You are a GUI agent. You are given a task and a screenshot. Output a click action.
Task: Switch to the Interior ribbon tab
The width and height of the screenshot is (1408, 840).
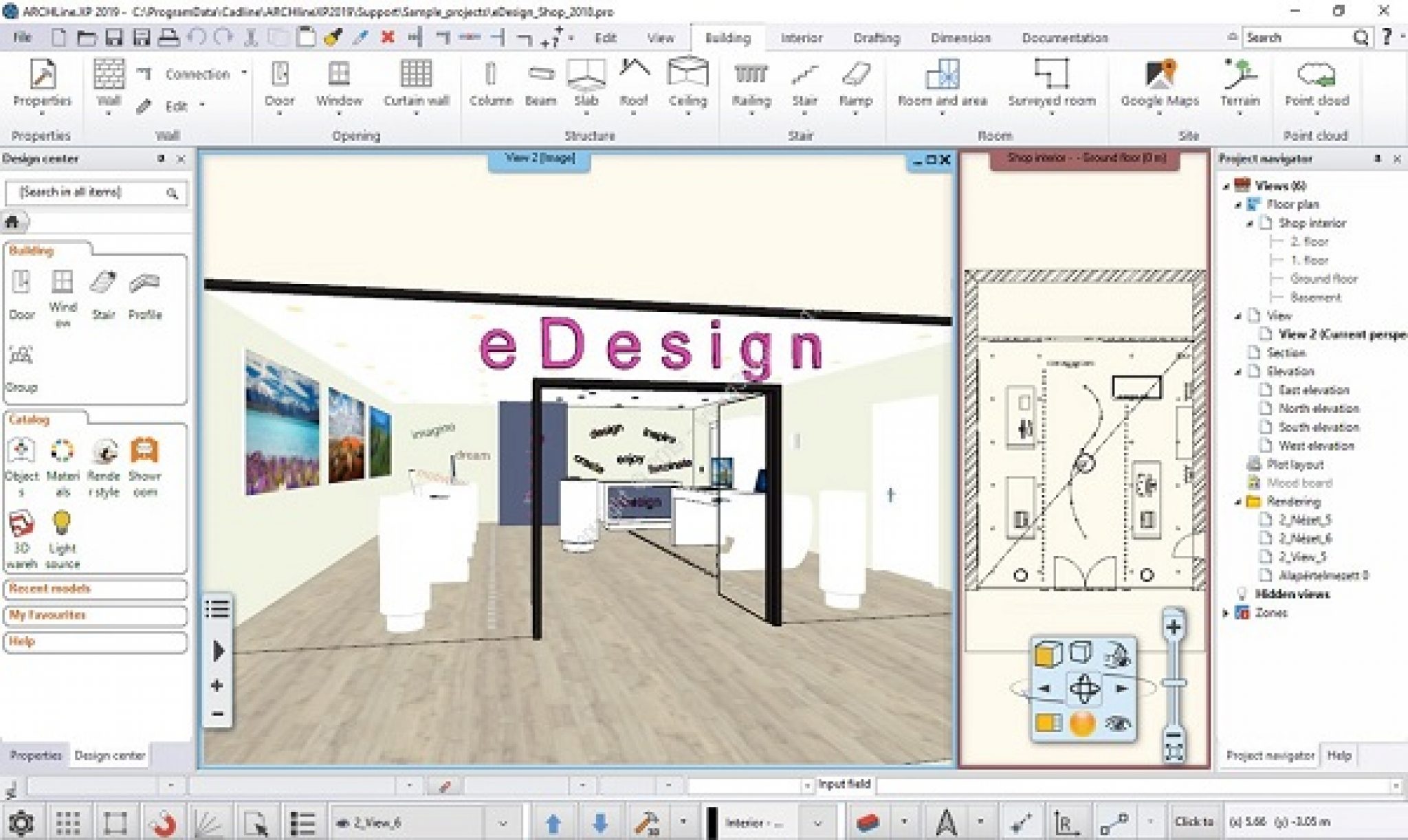(x=801, y=38)
